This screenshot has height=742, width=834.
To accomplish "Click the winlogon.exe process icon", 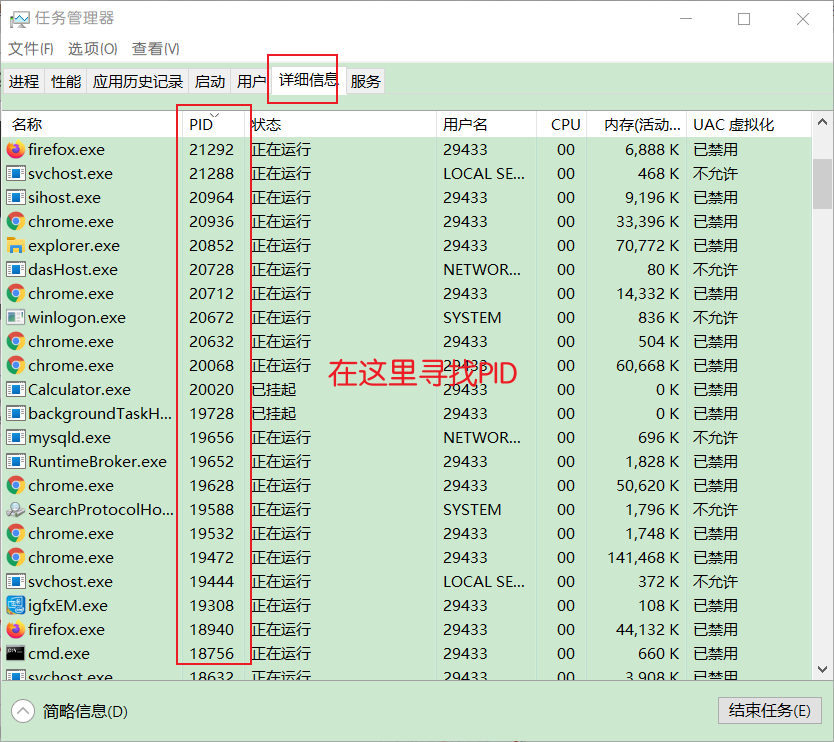I will (x=15, y=318).
